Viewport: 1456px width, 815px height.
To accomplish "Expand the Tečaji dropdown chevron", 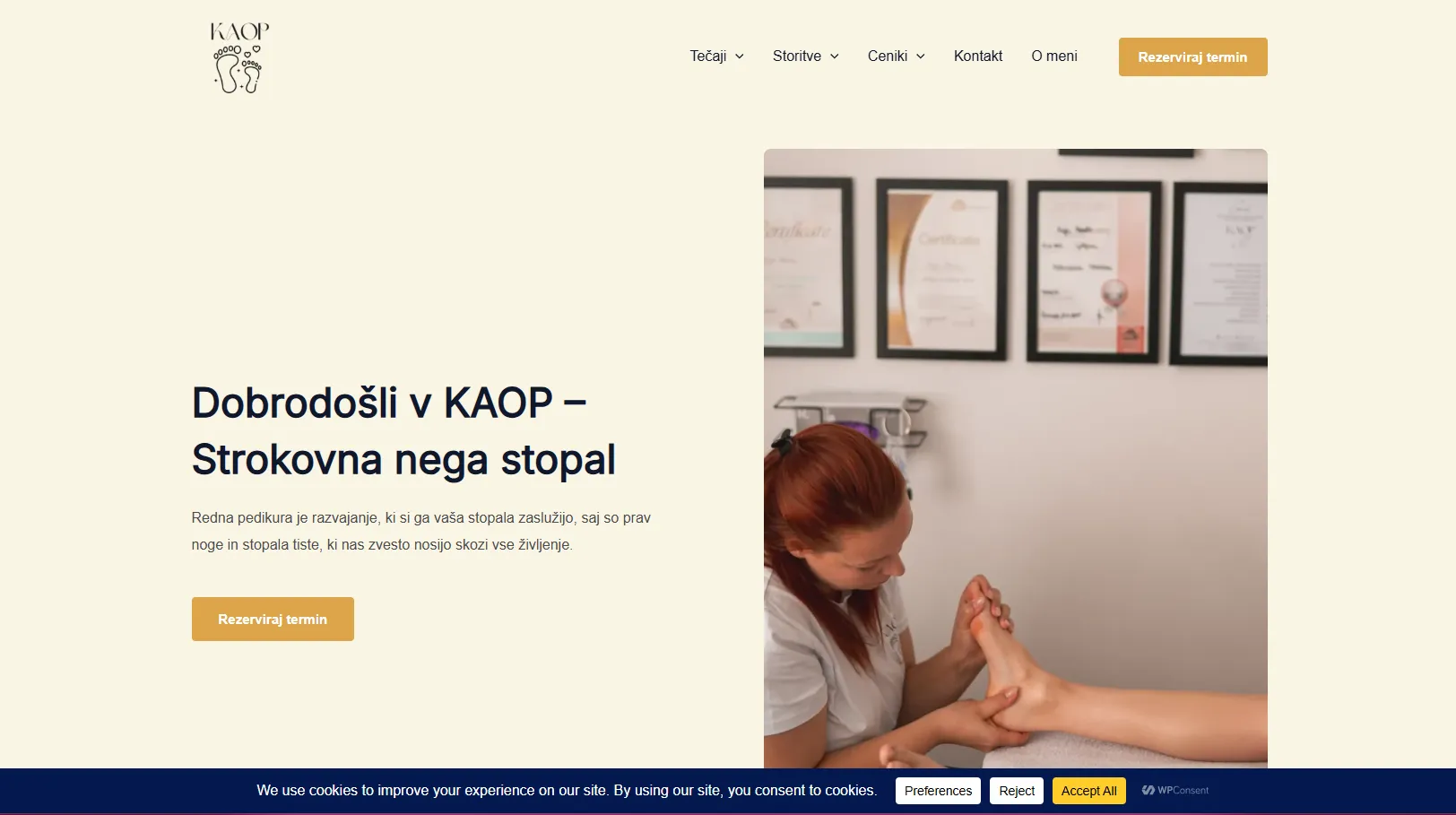I will coord(740,56).
